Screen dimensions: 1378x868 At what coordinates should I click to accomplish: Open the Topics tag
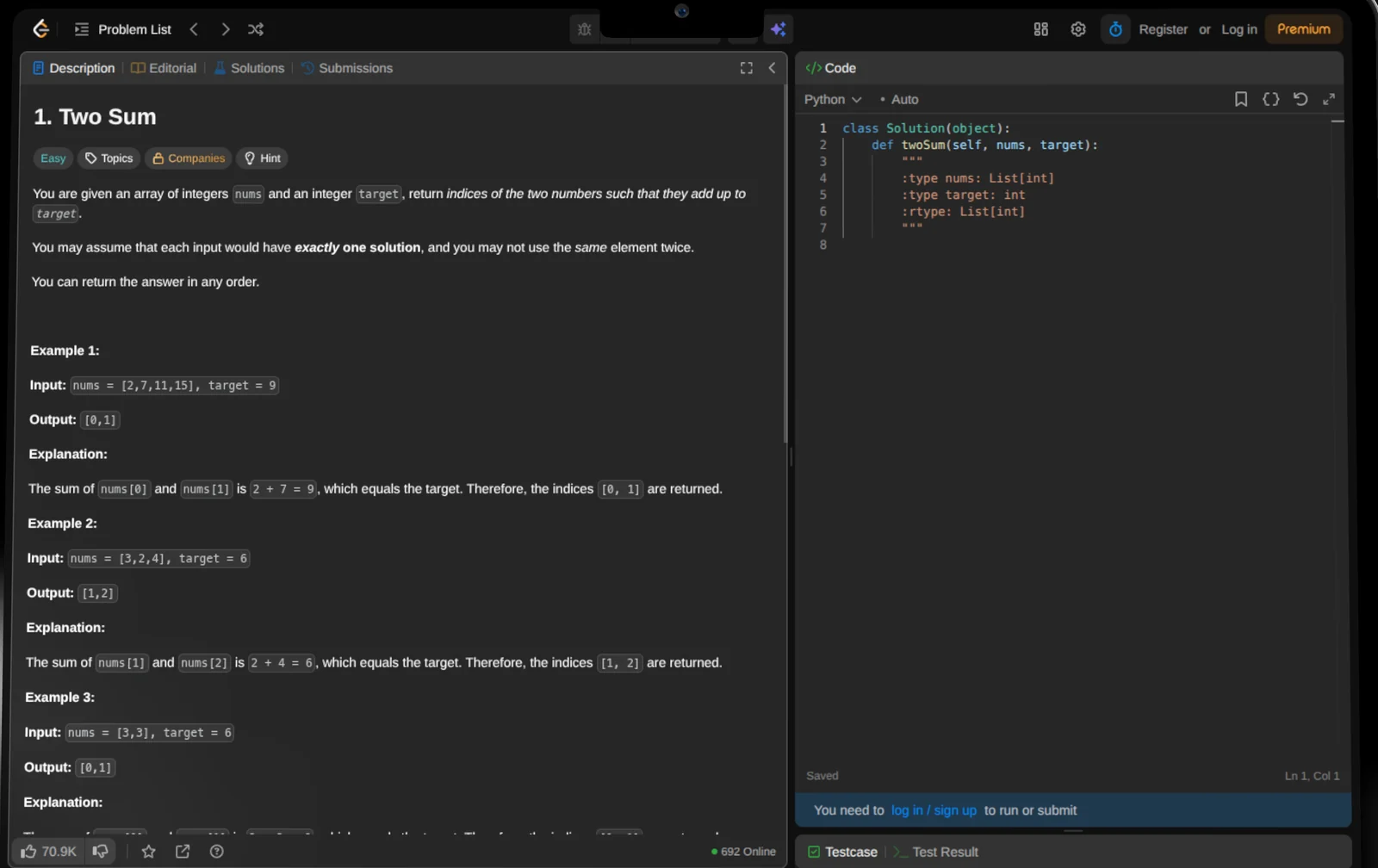tap(109, 158)
